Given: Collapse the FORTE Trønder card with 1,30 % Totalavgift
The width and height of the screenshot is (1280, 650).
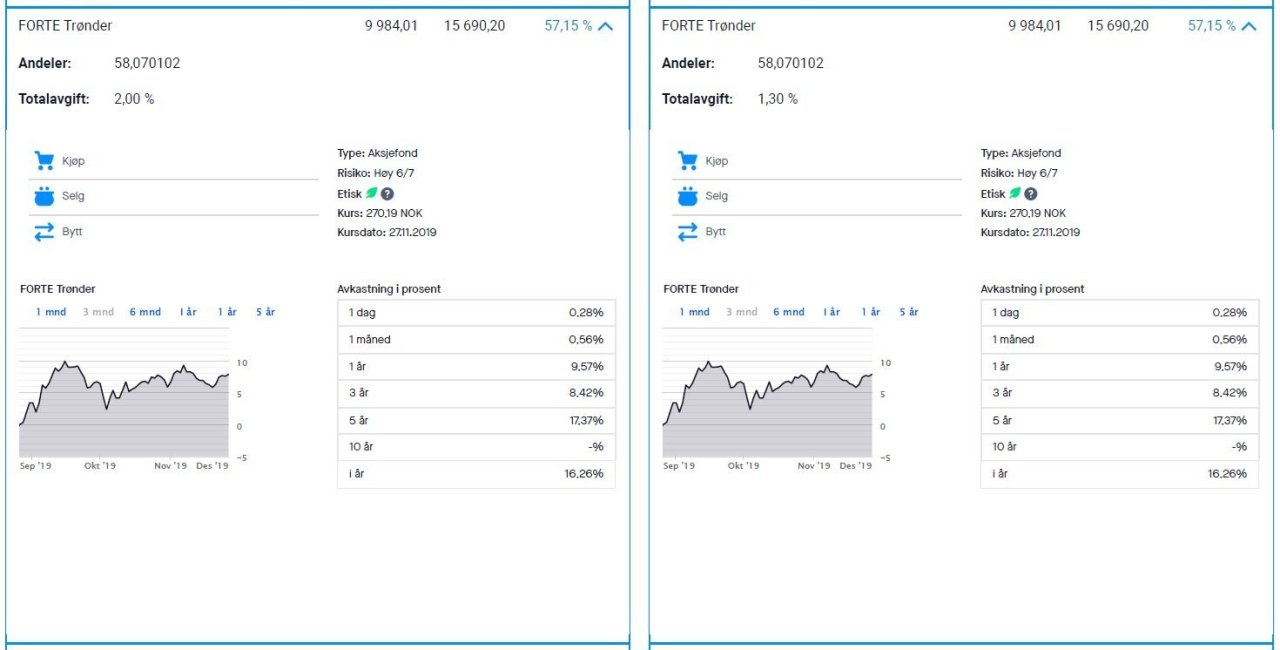Looking at the screenshot, I should click(1249, 26).
